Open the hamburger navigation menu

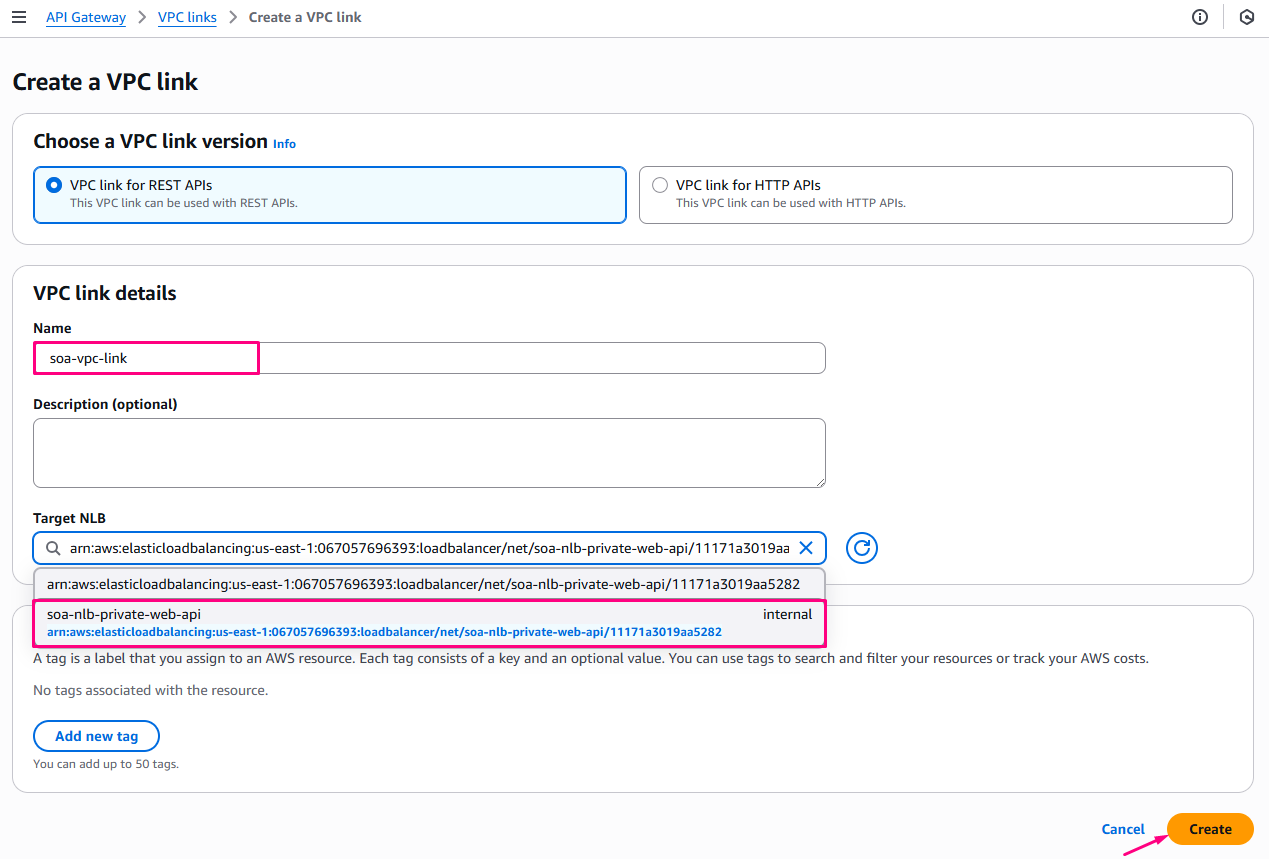(19, 17)
